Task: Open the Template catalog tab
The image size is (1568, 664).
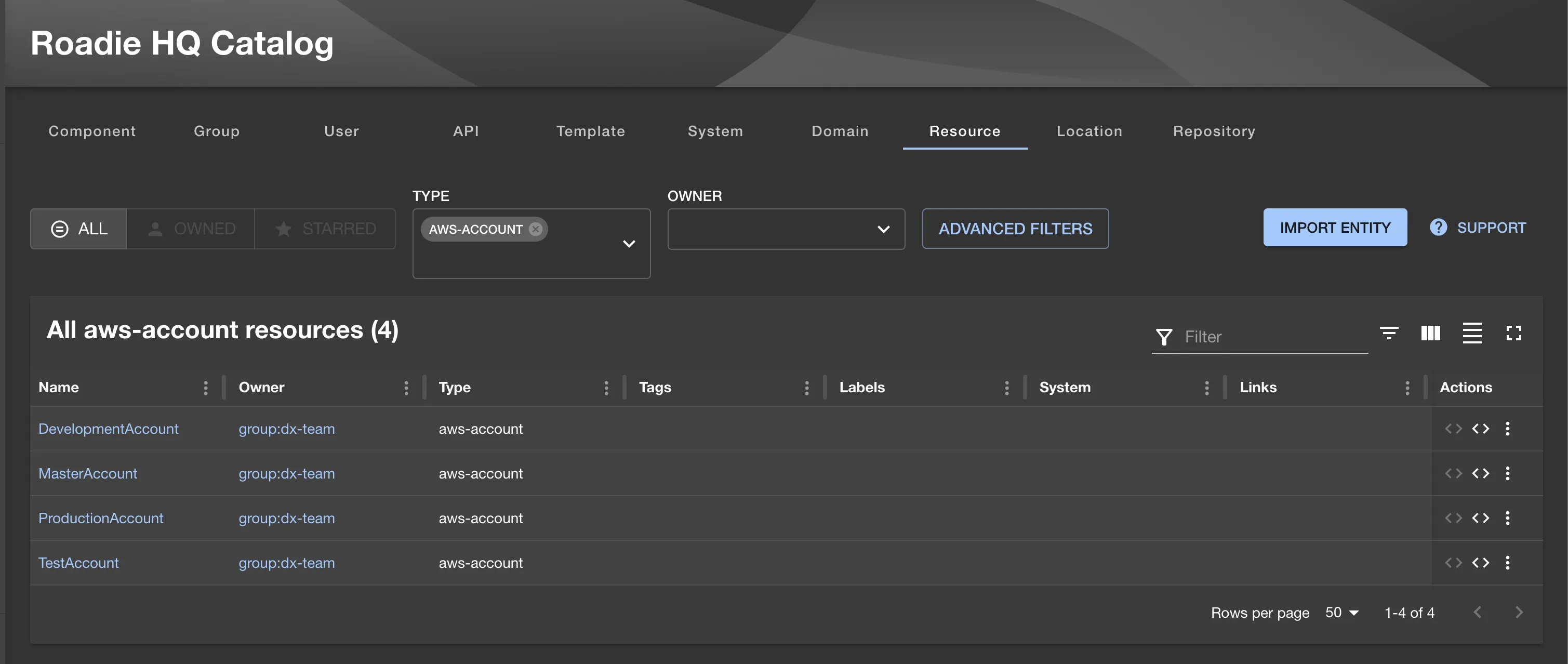Action: [x=590, y=131]
